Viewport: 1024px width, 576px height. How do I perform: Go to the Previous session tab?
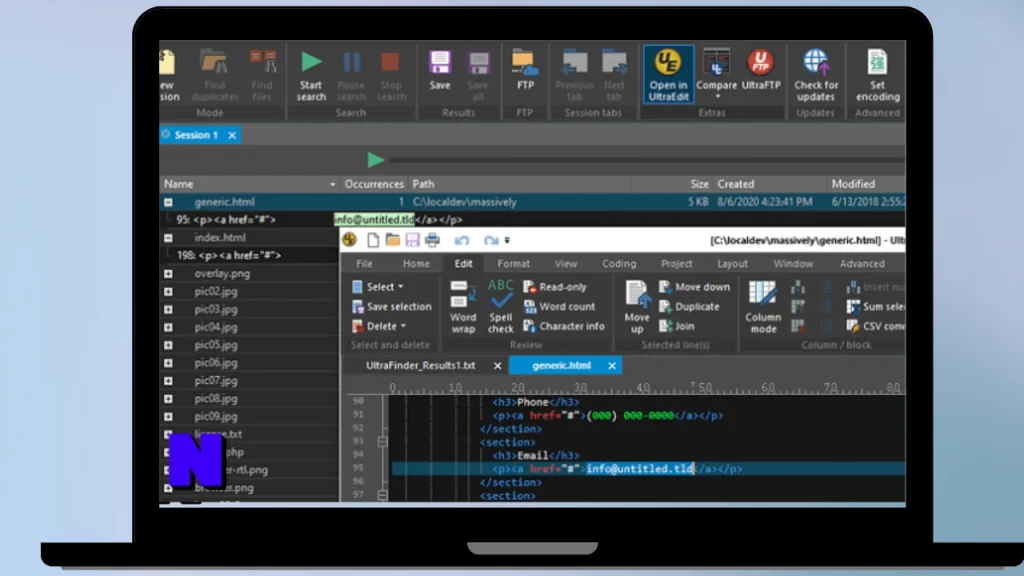pyautogui.click(x=574, y=75)
